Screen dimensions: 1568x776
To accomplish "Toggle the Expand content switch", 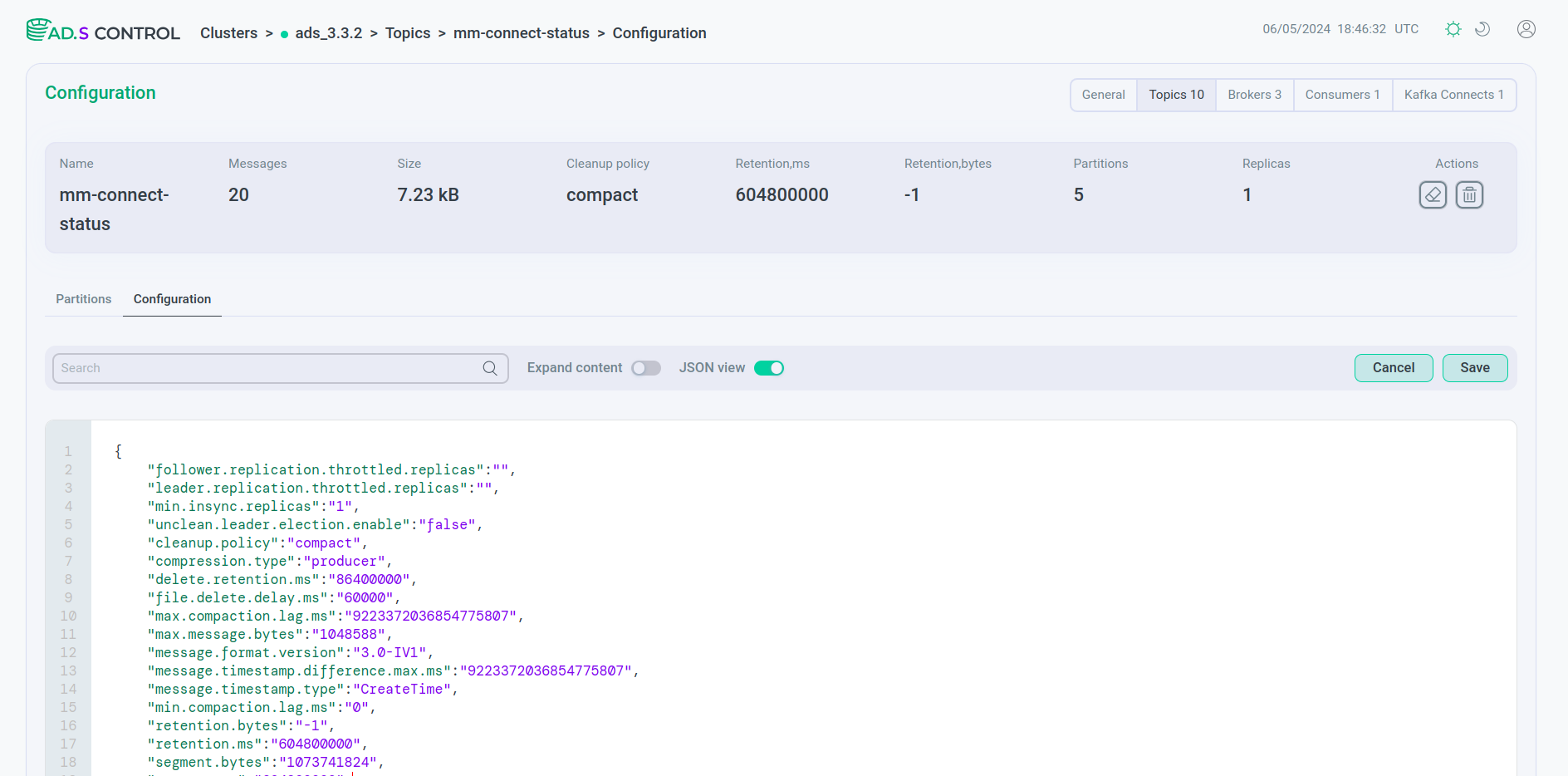I will 646,368.
